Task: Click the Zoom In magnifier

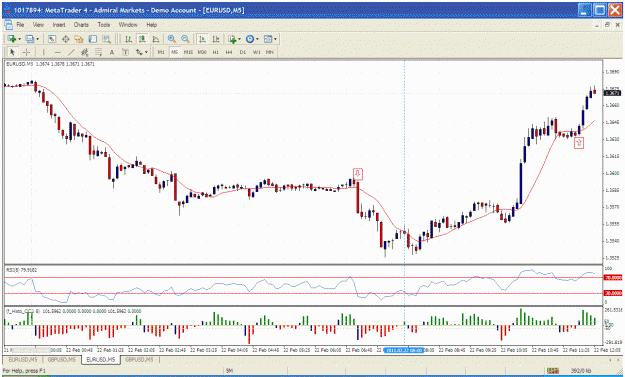Action: [x=172, y=39]
